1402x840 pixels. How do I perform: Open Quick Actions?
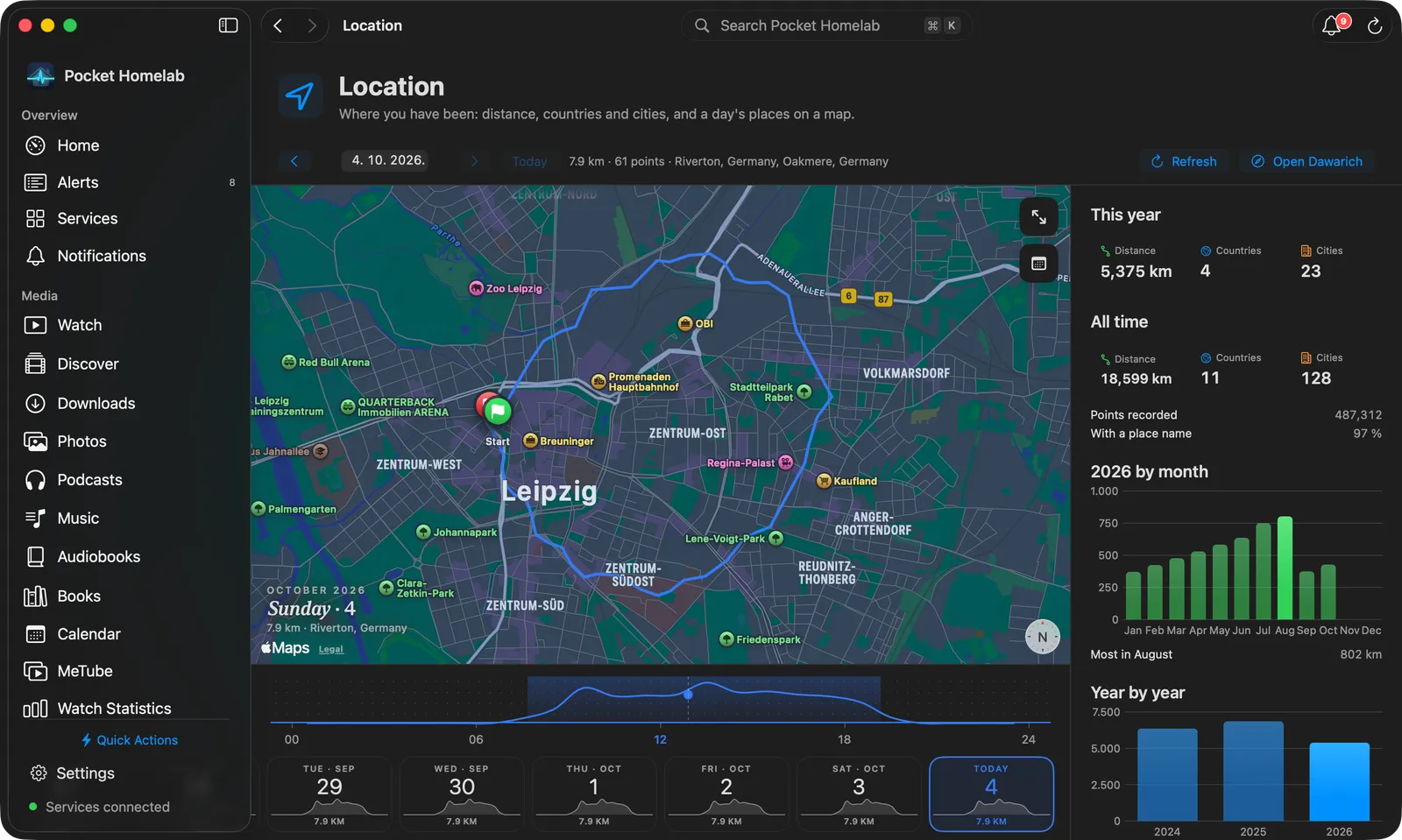(x=130, y=740)
